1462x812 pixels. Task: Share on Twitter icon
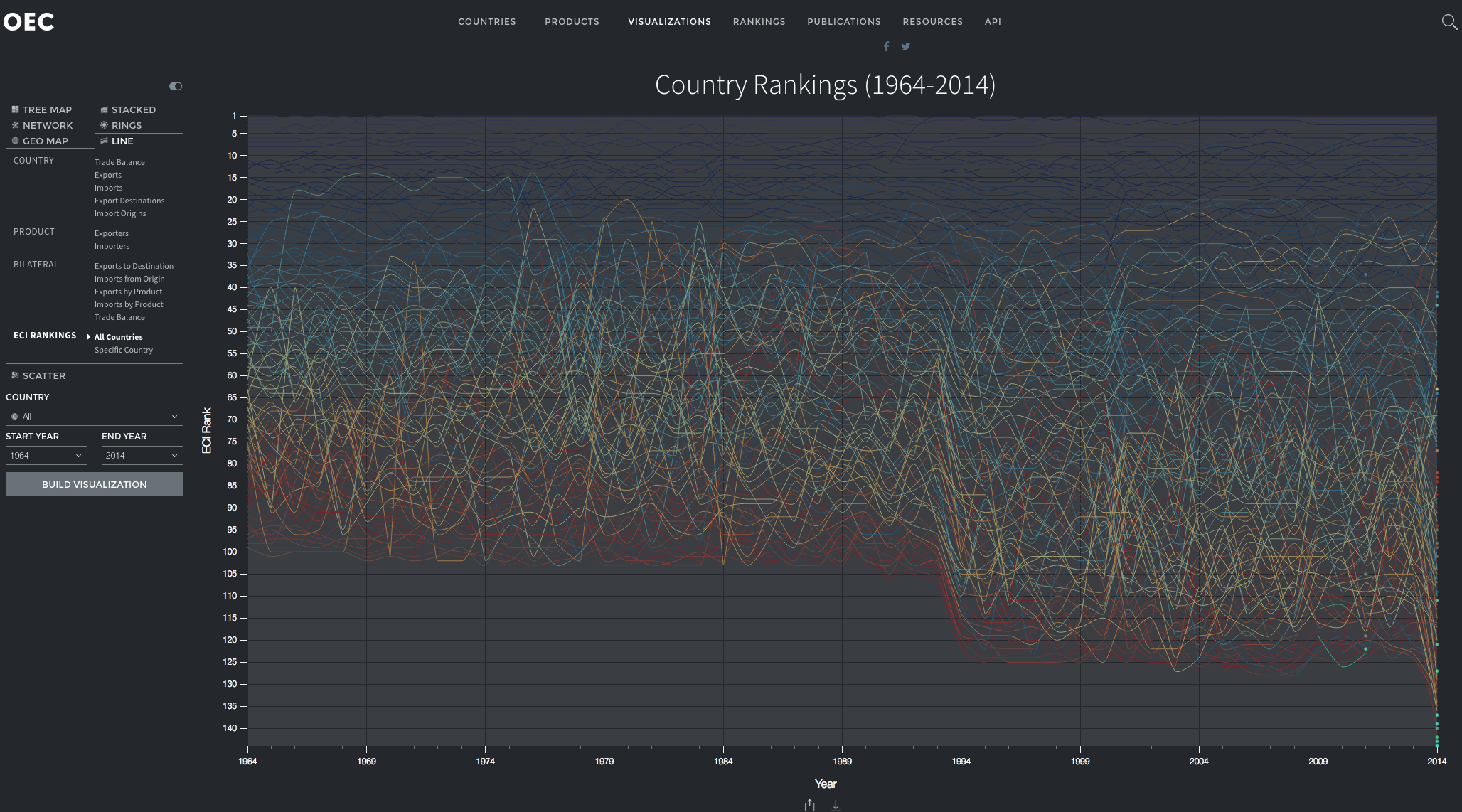point(905,47)
